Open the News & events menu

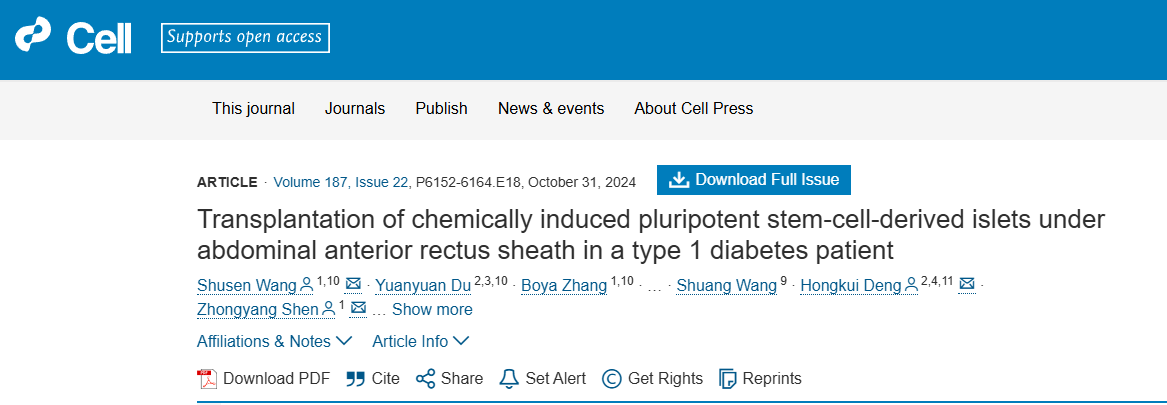click(551, 109)
